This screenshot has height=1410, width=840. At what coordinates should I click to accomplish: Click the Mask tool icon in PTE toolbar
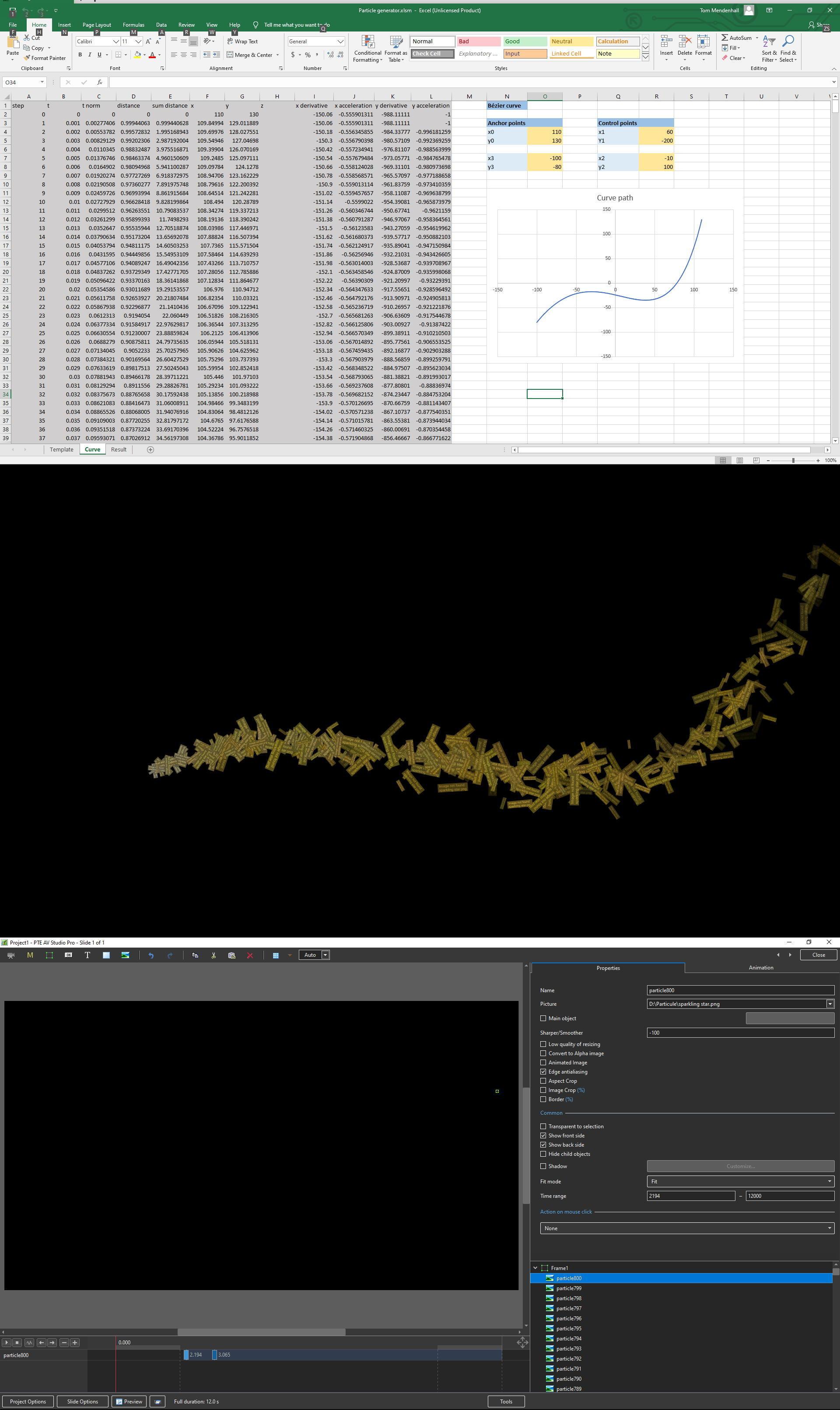[x=30, y=955]
